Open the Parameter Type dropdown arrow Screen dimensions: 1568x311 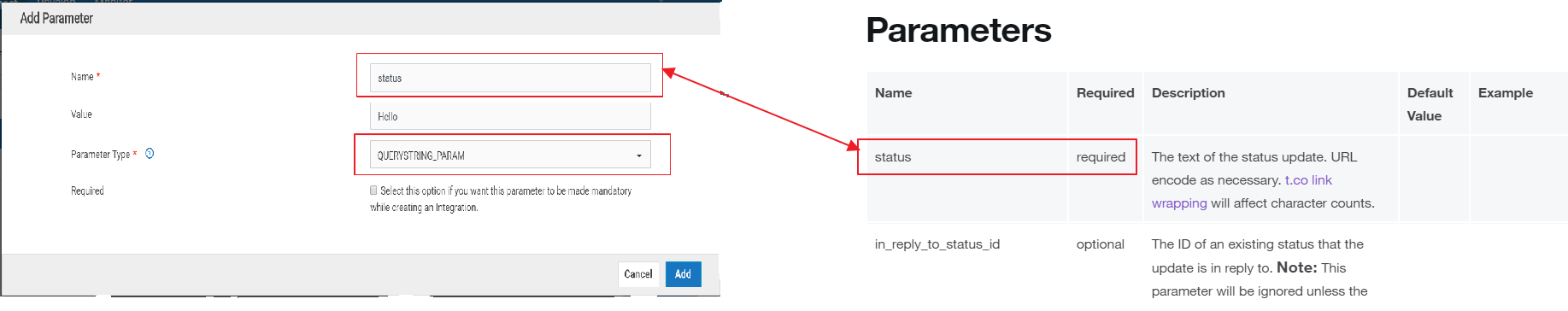pyautogui.click(x=639, y=155)
